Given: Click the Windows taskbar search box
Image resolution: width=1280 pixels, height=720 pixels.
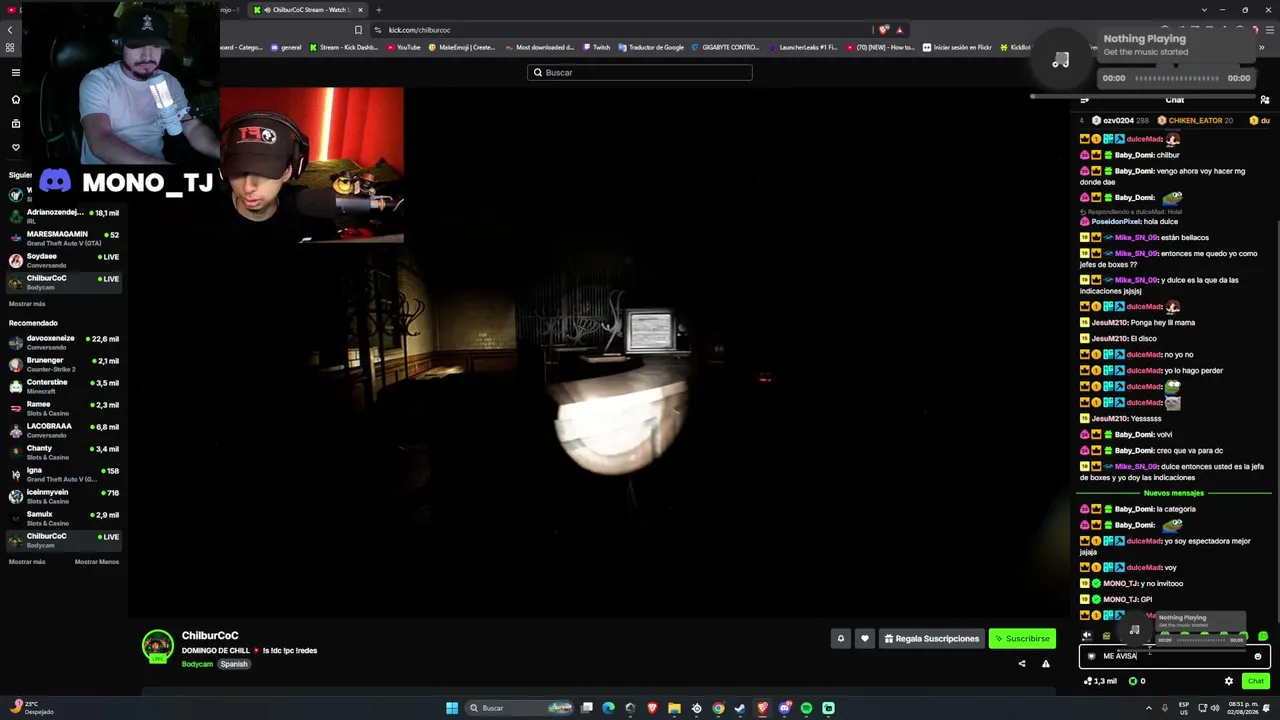Looking at the screenshot, I should point(520,708).
